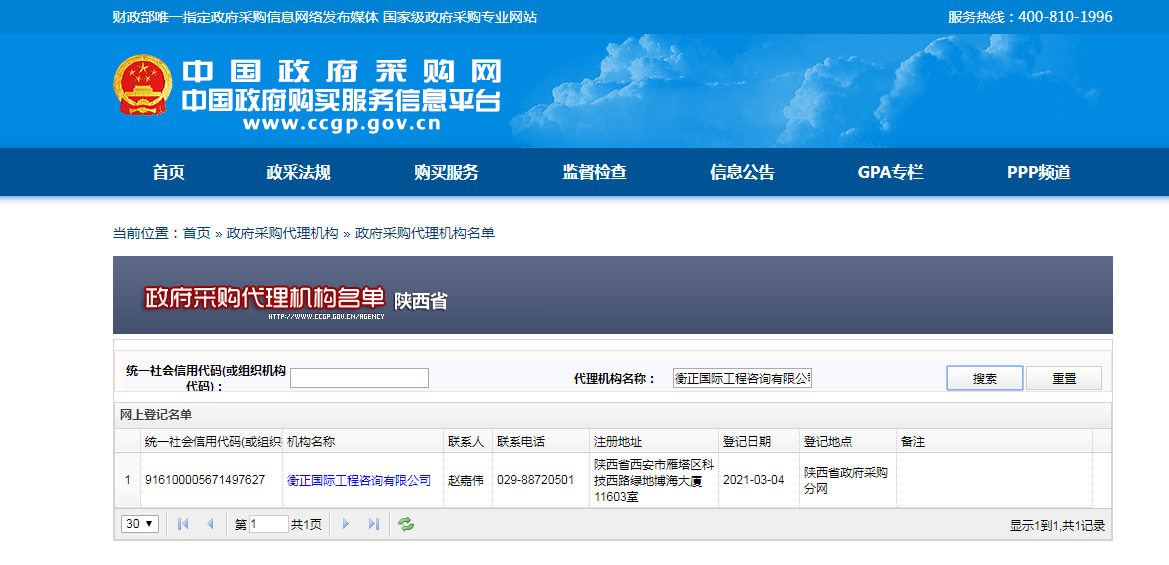Open 监督检查 navigation item
This screenshot has width=1169, height=565.
[594, 172]
